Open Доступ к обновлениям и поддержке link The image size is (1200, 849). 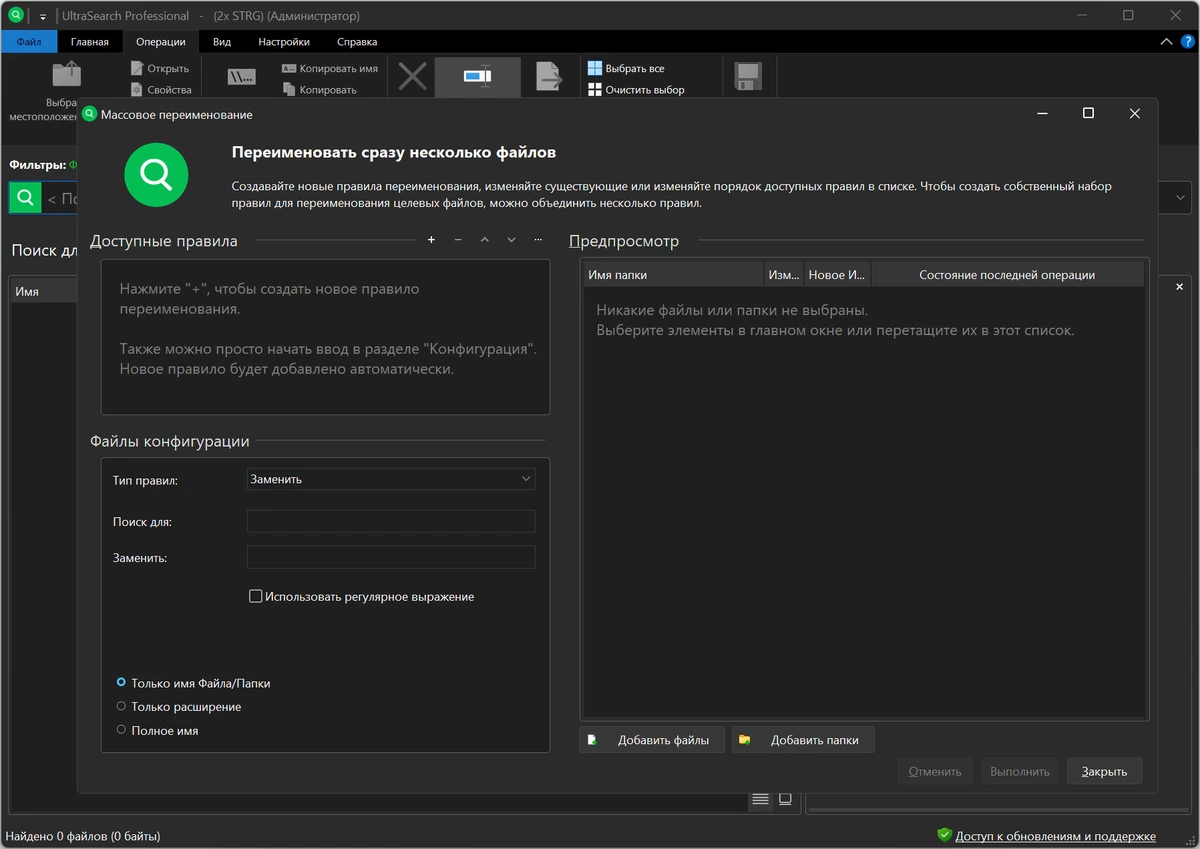[1055, 836]
